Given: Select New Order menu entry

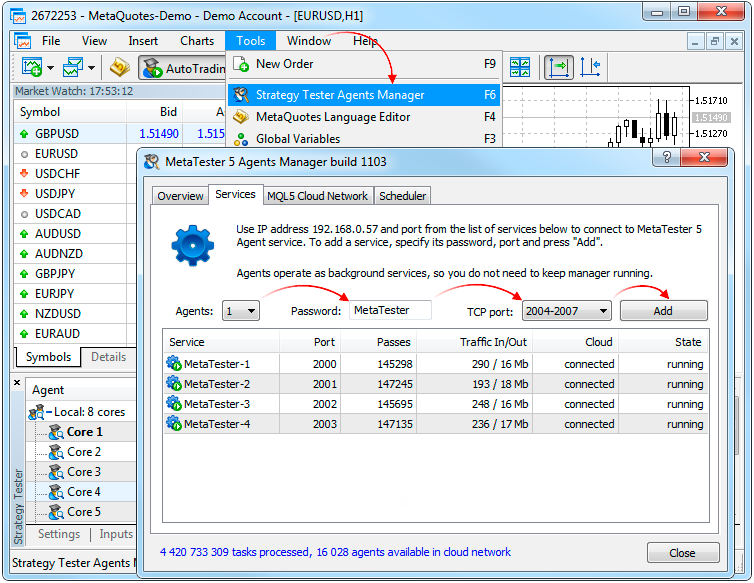Looking at the screenshot, I should tap(364, 64).
